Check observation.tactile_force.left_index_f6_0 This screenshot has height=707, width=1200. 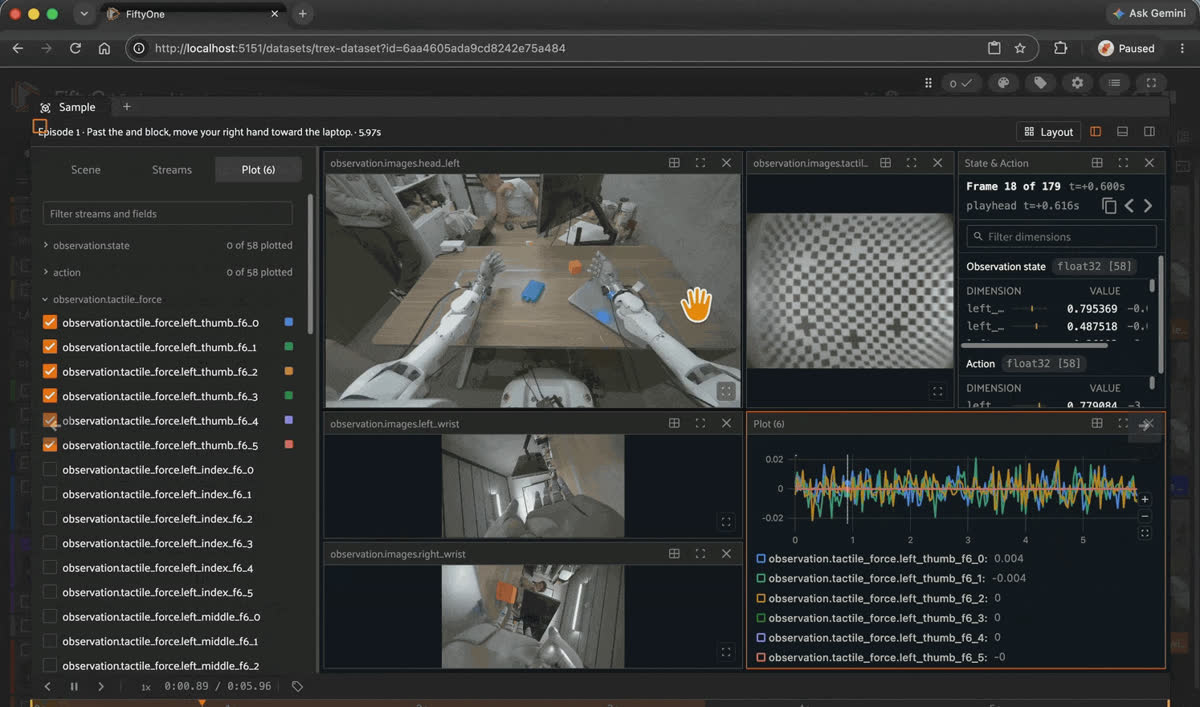(50, 469)
